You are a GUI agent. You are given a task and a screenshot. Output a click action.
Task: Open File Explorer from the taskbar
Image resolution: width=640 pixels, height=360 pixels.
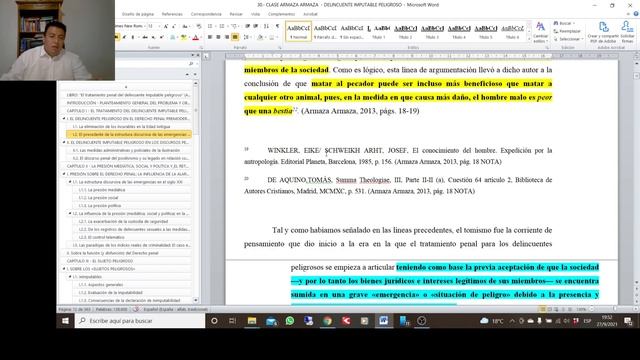(x=252, y=321)
